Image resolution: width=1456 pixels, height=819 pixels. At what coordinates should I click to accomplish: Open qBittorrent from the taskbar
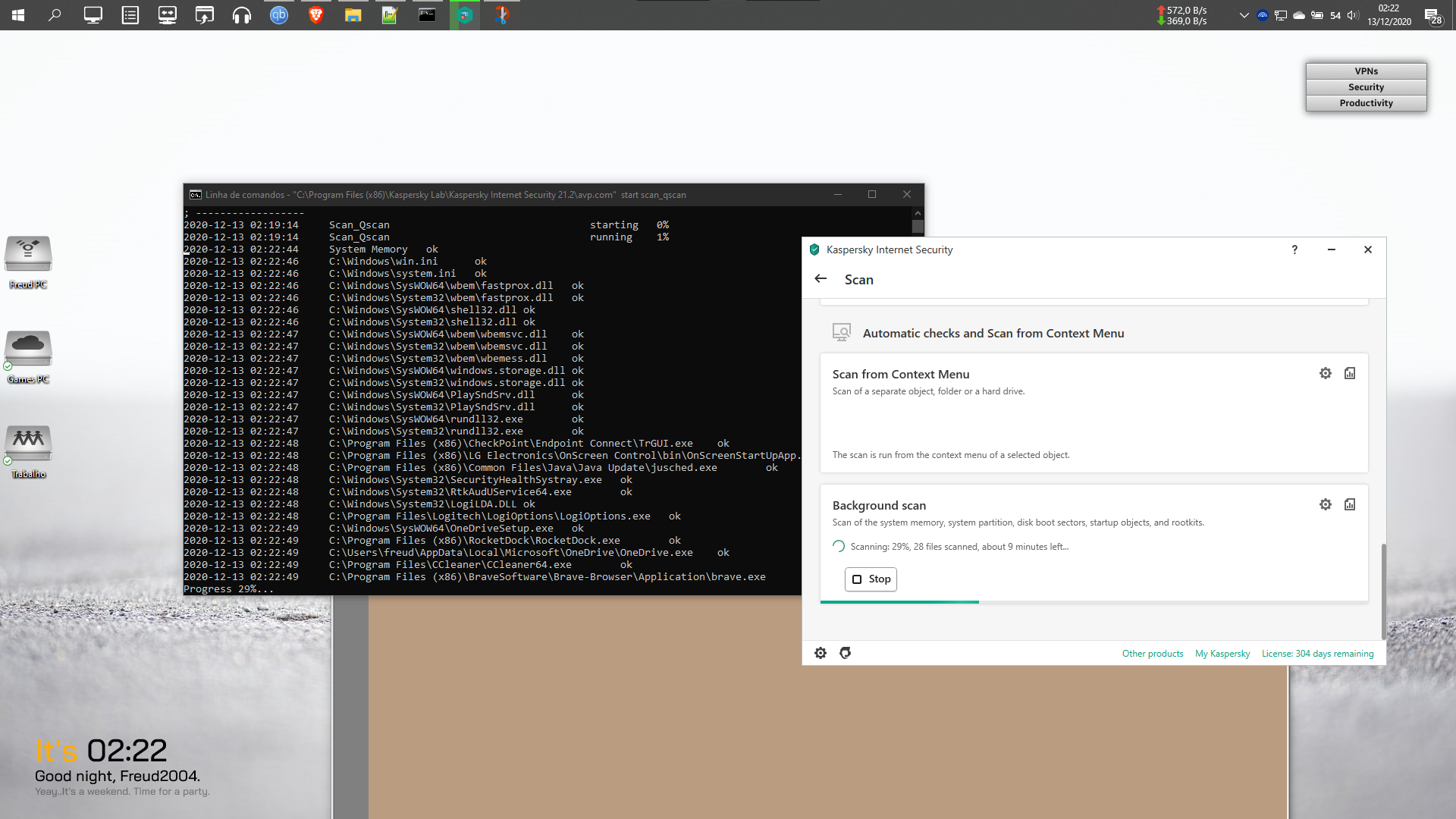pyautogui.click(x=279, y=15)
